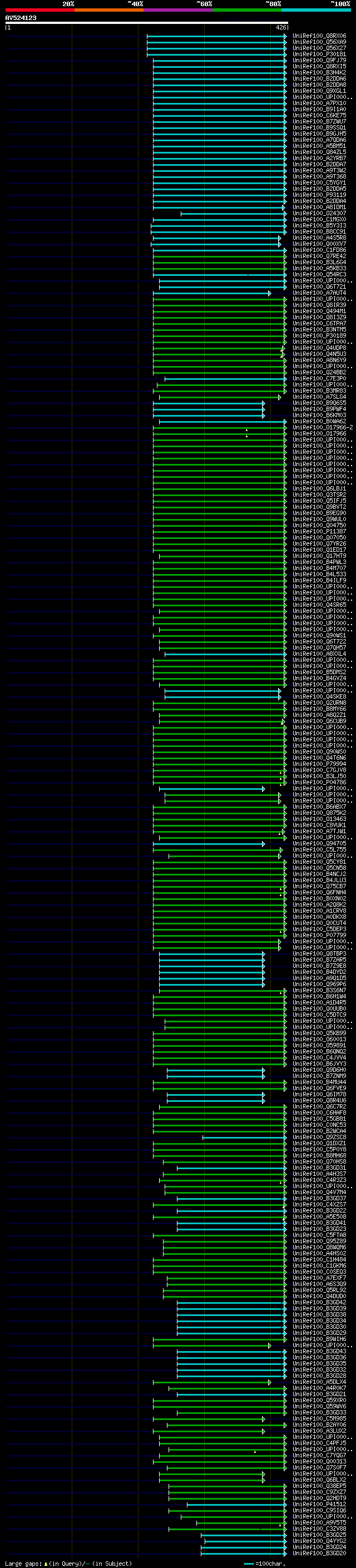The height and width of the screenshot is (1568, 356).
Task: Open the UniRef100_C5L755 hit
Action: click(x=319, y=849)
